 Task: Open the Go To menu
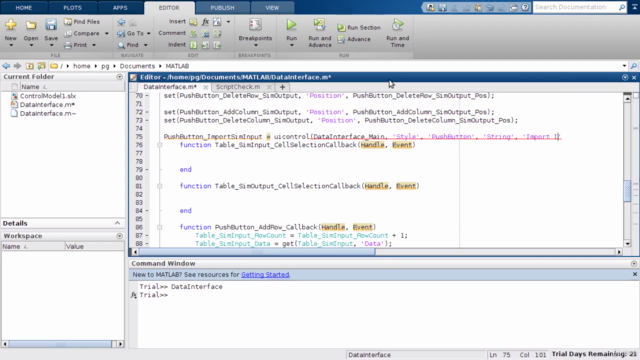tap(133, 33)
